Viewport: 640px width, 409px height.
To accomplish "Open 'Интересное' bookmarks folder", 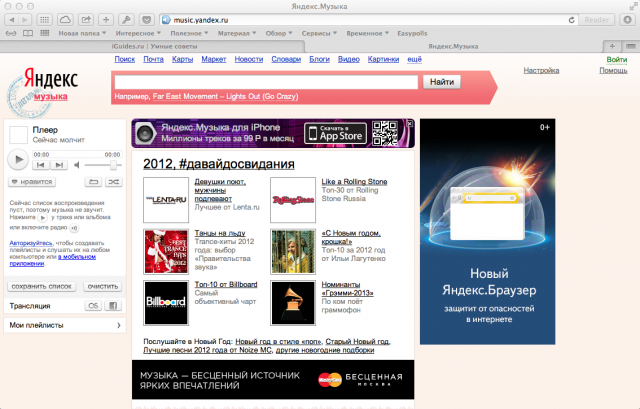I will point(138,33).
